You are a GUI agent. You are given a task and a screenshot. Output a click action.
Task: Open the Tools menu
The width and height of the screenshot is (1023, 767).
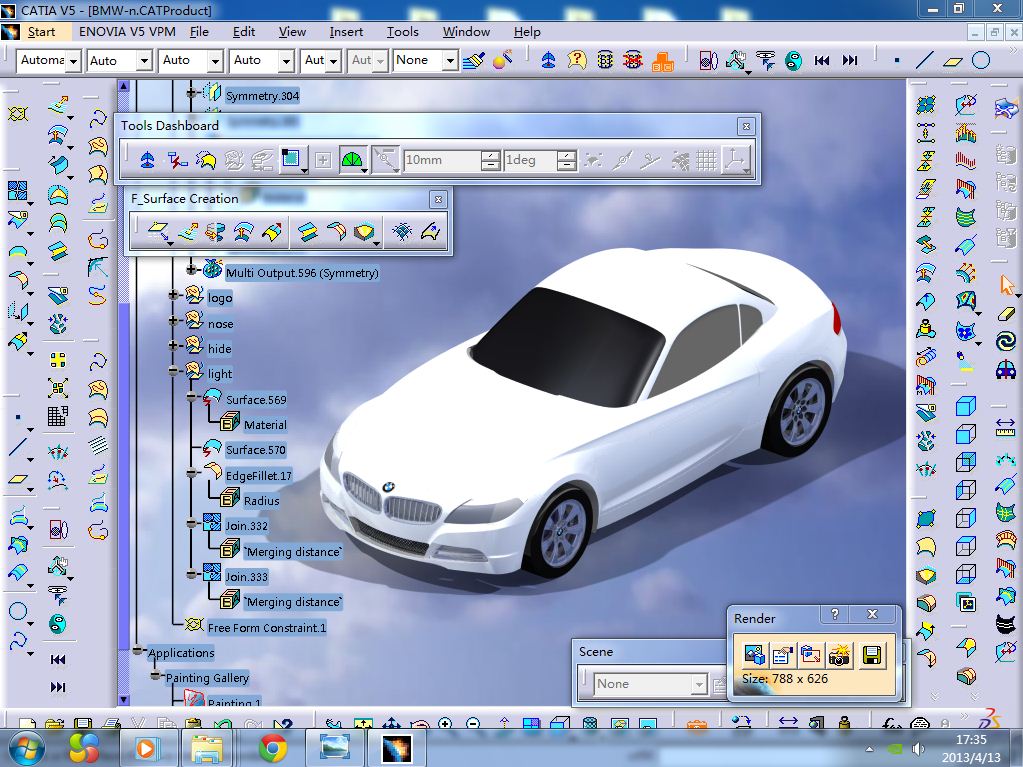coord(403,31)
